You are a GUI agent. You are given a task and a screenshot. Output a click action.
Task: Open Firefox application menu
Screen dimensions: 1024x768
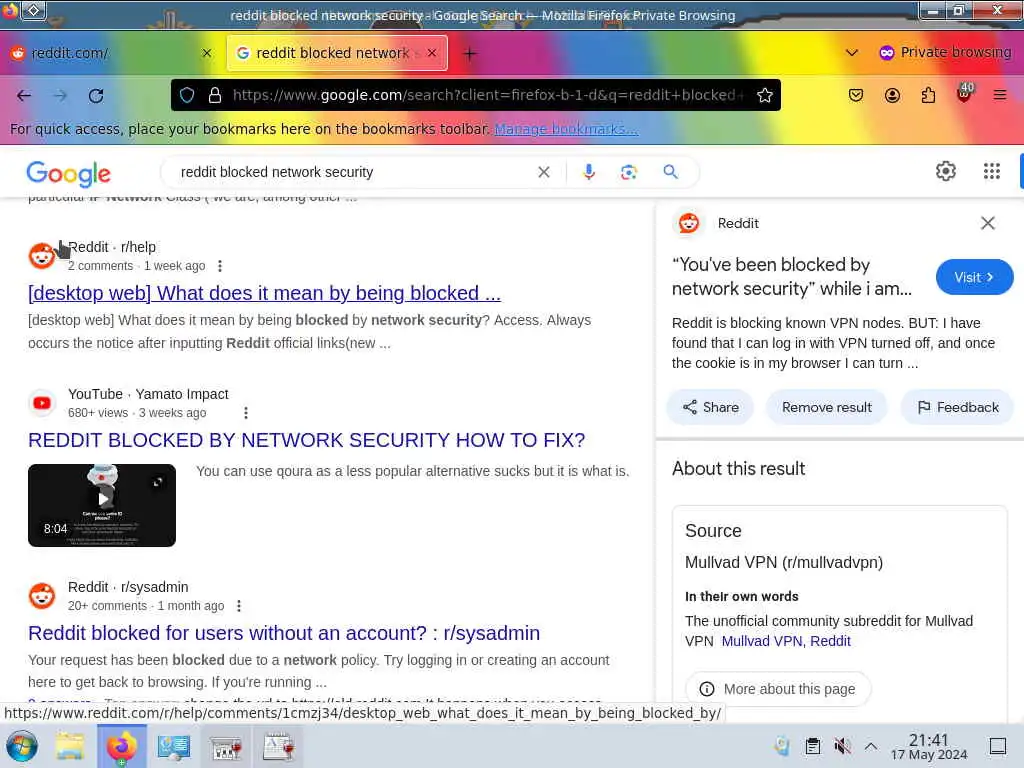click(x=1000, y=95)
